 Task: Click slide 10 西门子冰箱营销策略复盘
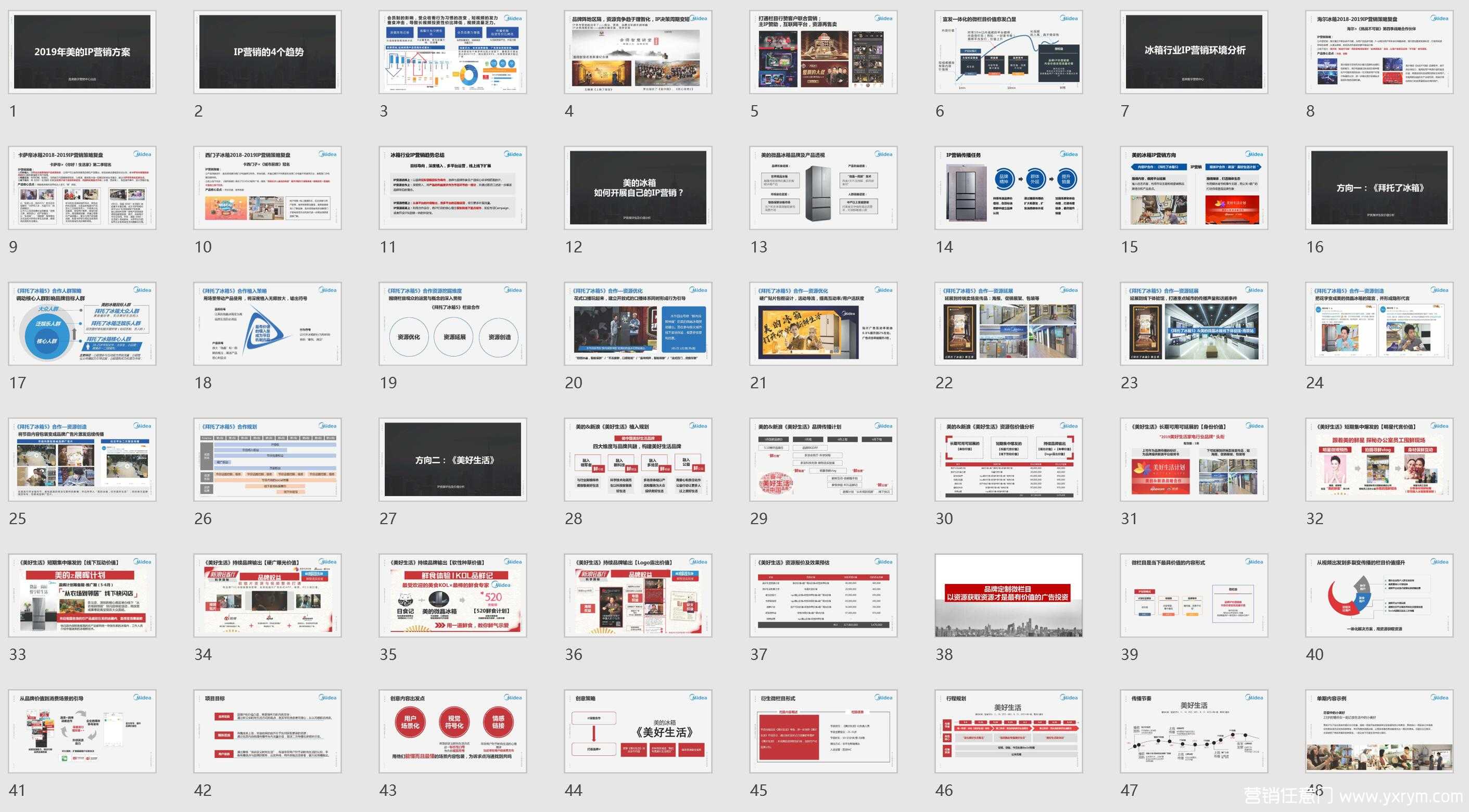click(x=268, y=187)
